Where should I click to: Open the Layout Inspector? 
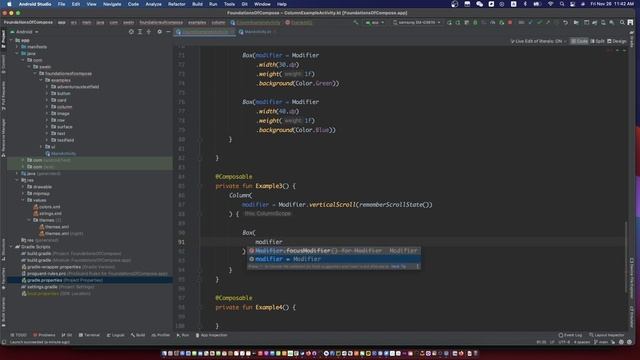click(607, 335)
